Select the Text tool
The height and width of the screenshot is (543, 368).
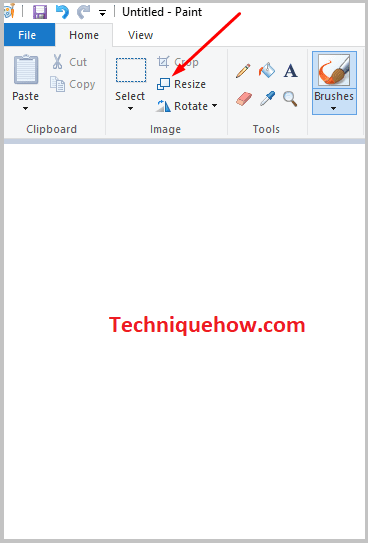point(290,71)
